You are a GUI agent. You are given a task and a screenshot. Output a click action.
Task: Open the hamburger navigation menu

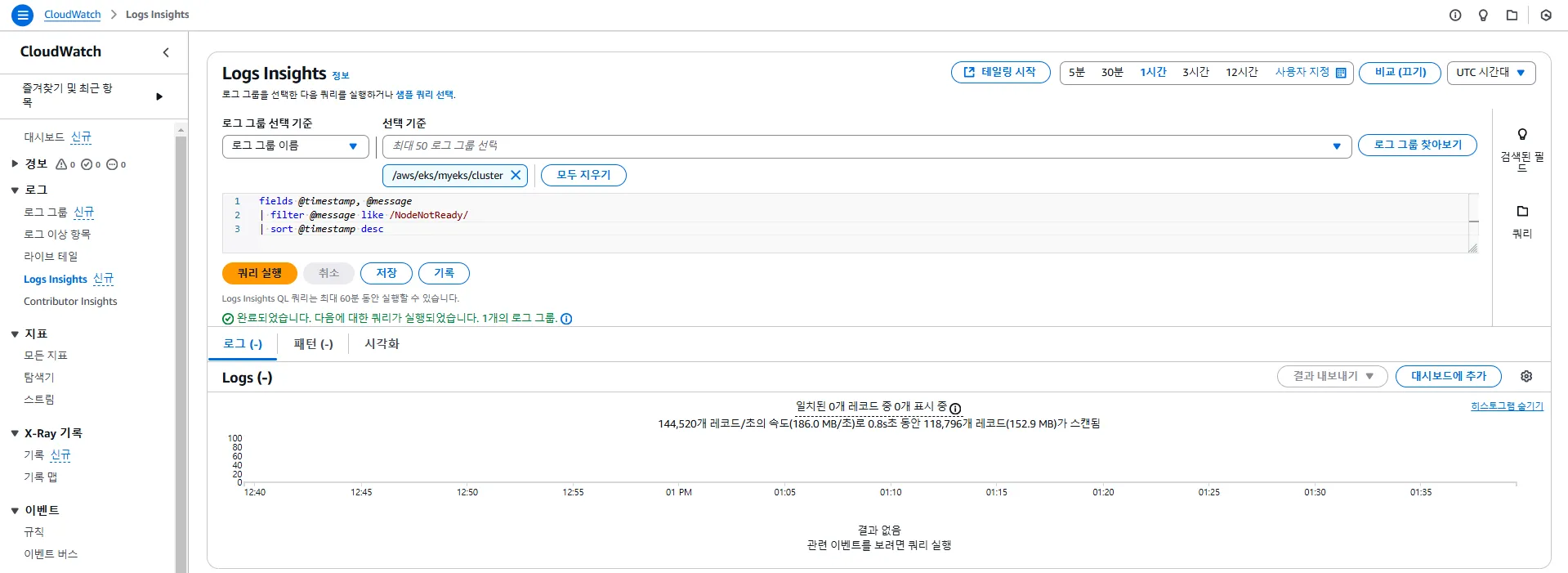click(22, 15)
